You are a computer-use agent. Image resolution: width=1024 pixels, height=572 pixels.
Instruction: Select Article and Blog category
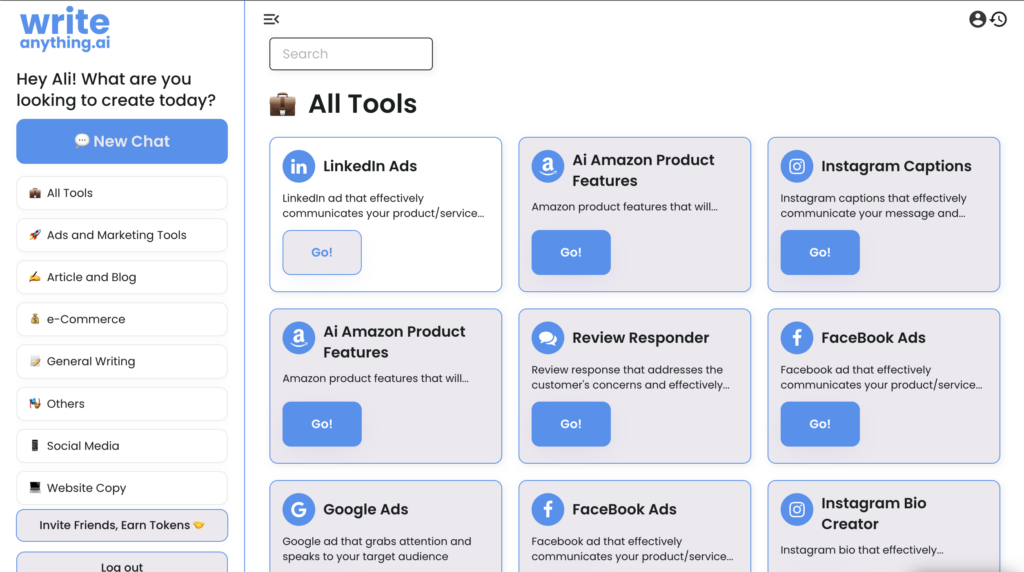click(122, 277)
